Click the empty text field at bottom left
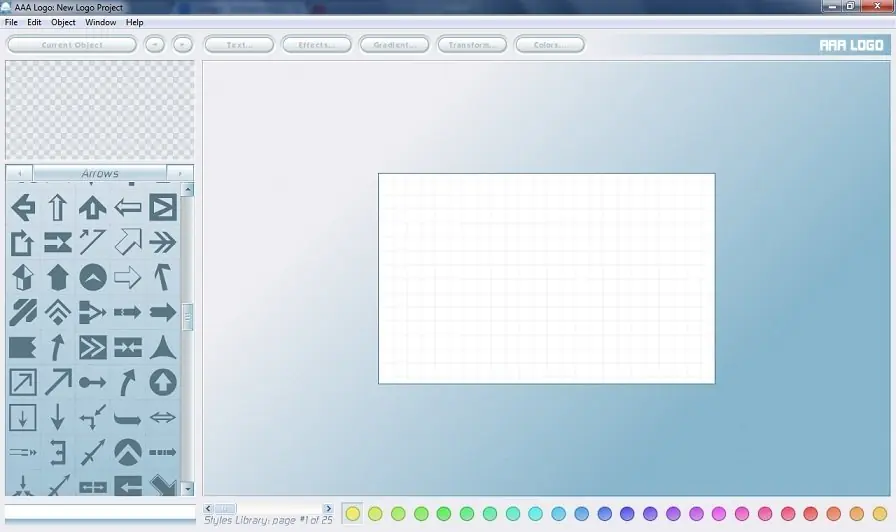The image size is (896, 532). tap(100, 512)
